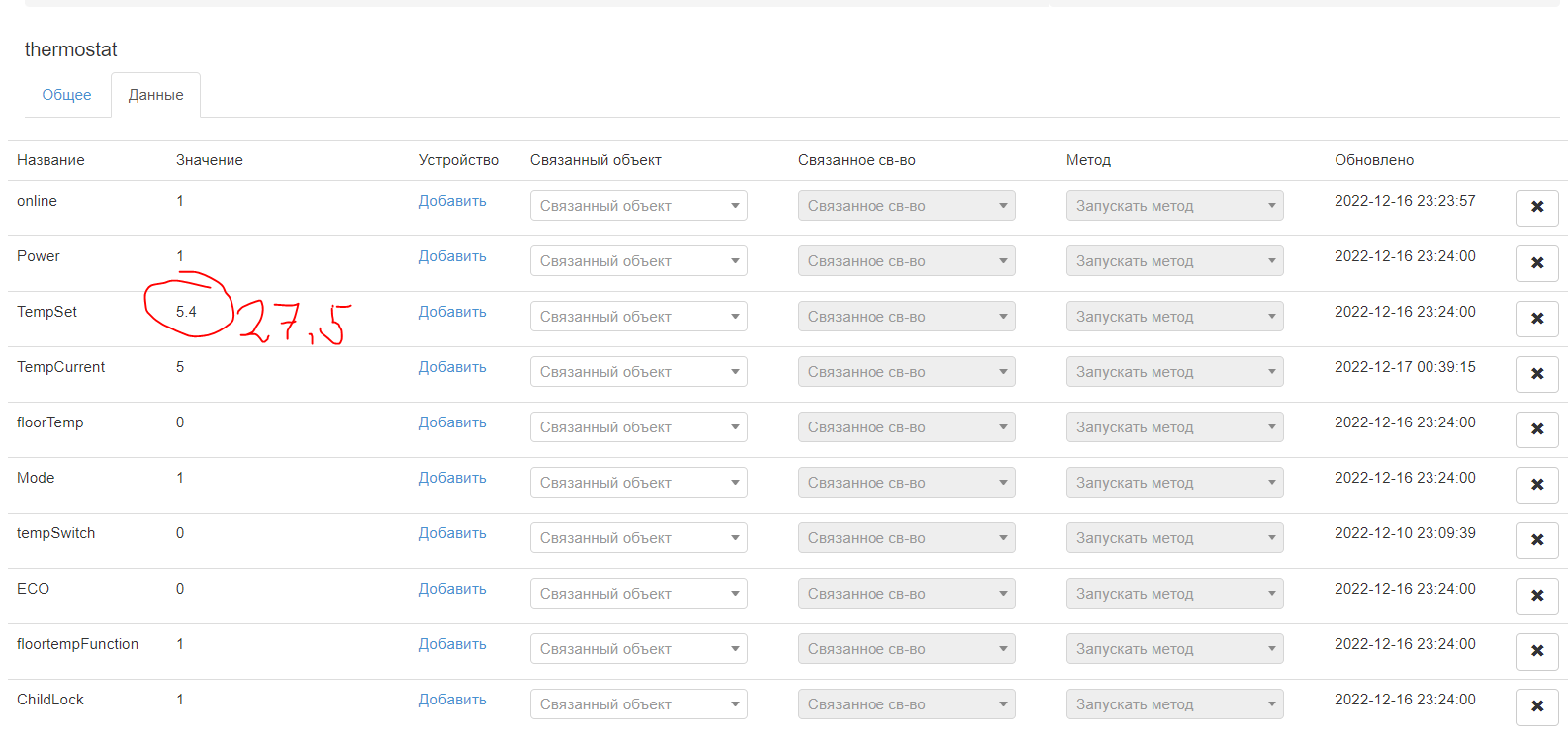Open method dropdown in Power row
This screenshot has height=750, width=1568.
(x=1174, y=261)
